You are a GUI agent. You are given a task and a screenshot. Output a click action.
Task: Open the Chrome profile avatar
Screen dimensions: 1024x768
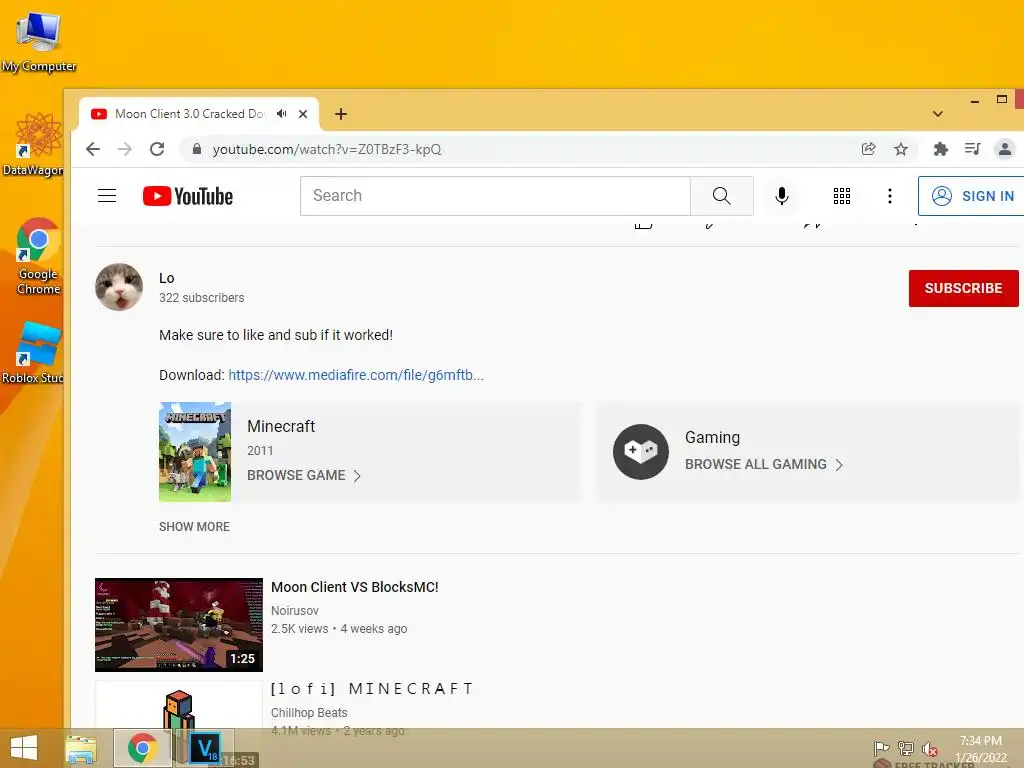(x=1005, y=149)
